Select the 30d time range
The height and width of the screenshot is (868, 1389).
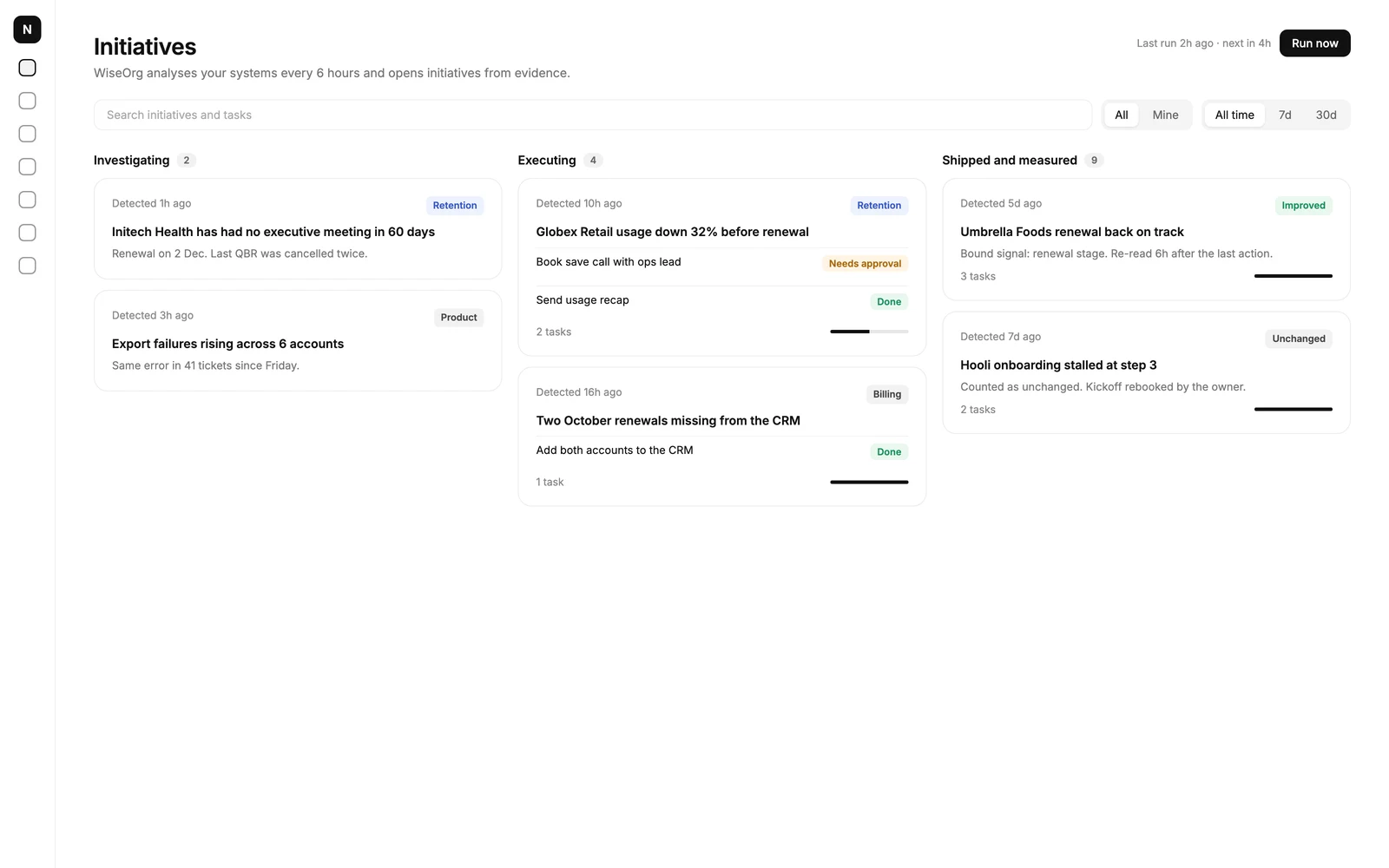[x=1326, y=115]
